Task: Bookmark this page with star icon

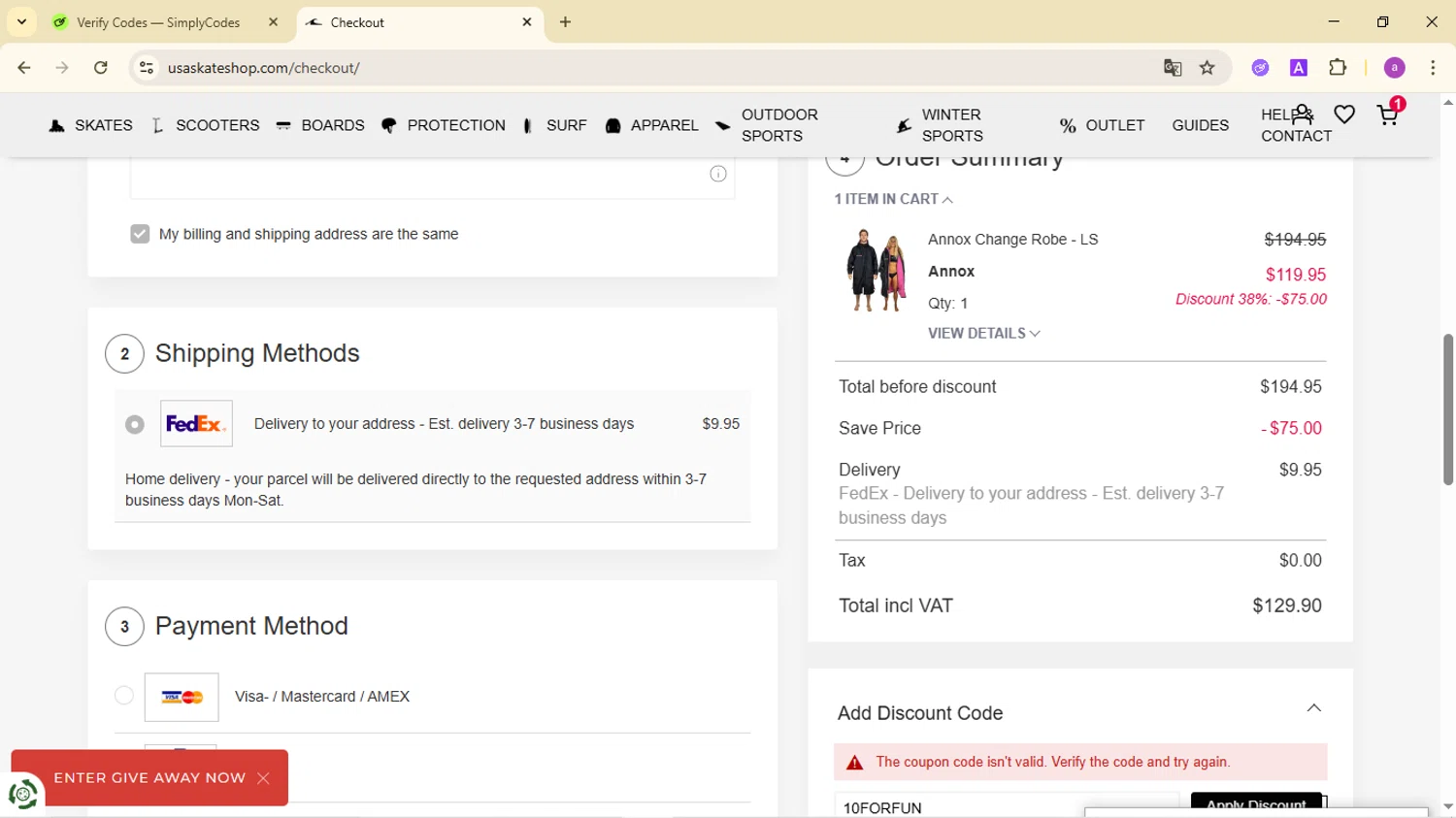Action: coord(1208,68)
